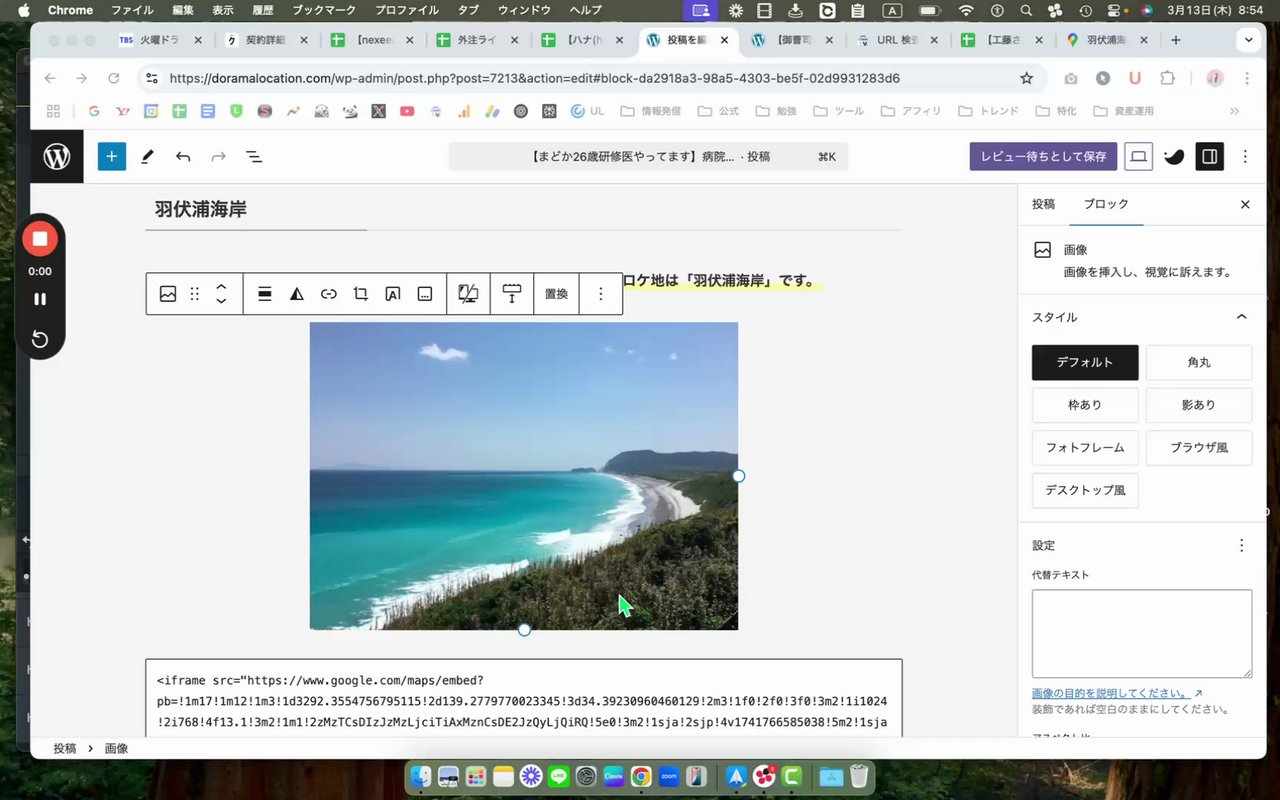Select the pencil edit tool
The width and height of the screenshot is (1280, 800).
click(147, 156)
